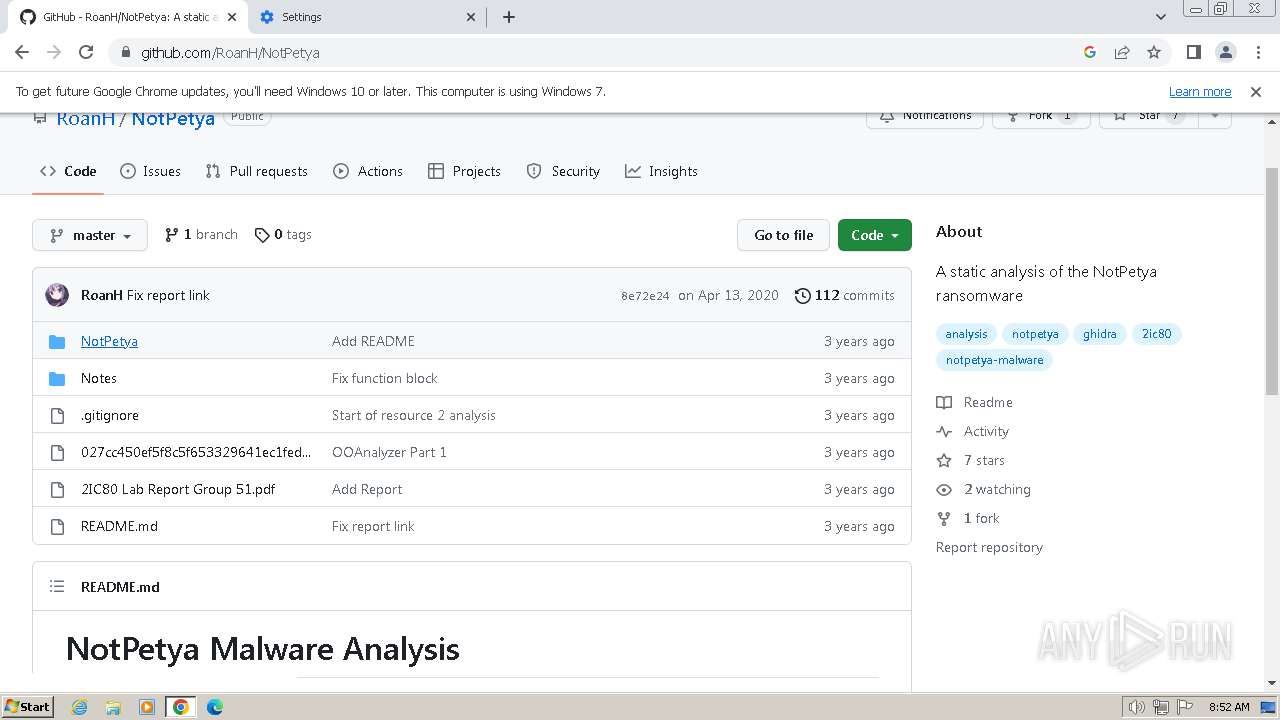1280x720 pixels.
Task: Select the notpetya topic tag
Action: click(1035, 334)
